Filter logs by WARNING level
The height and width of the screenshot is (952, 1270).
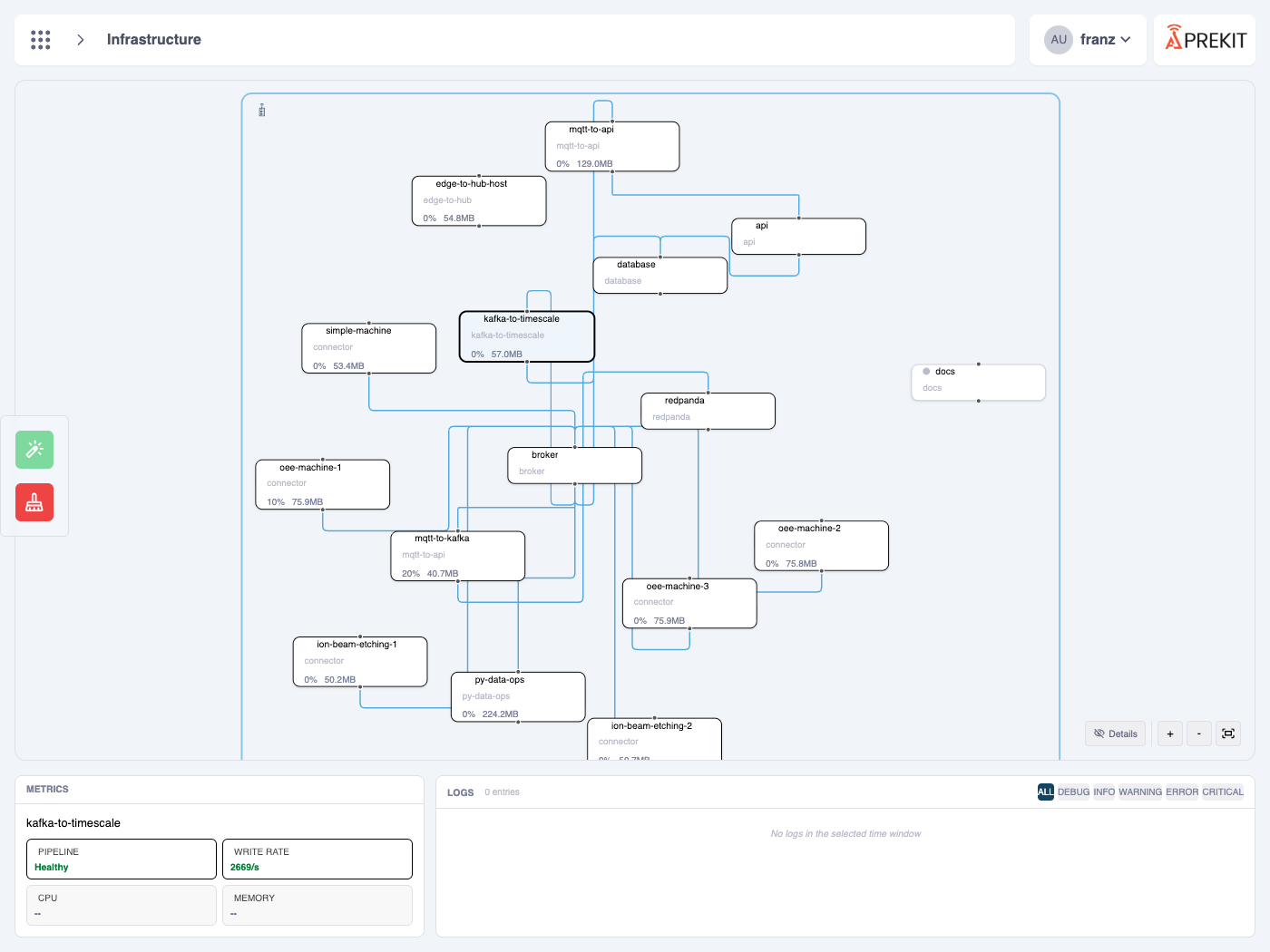tap(1140, 792)
